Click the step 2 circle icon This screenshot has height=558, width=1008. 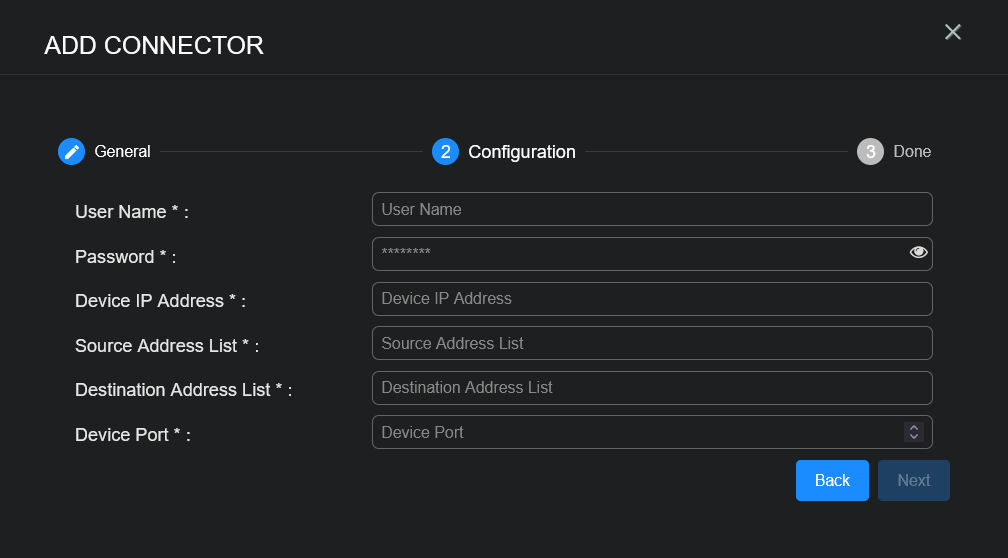coord(445,151)
